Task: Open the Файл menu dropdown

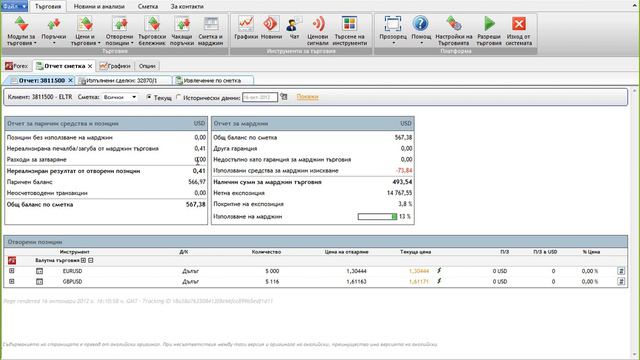Action: coord(14,6)
